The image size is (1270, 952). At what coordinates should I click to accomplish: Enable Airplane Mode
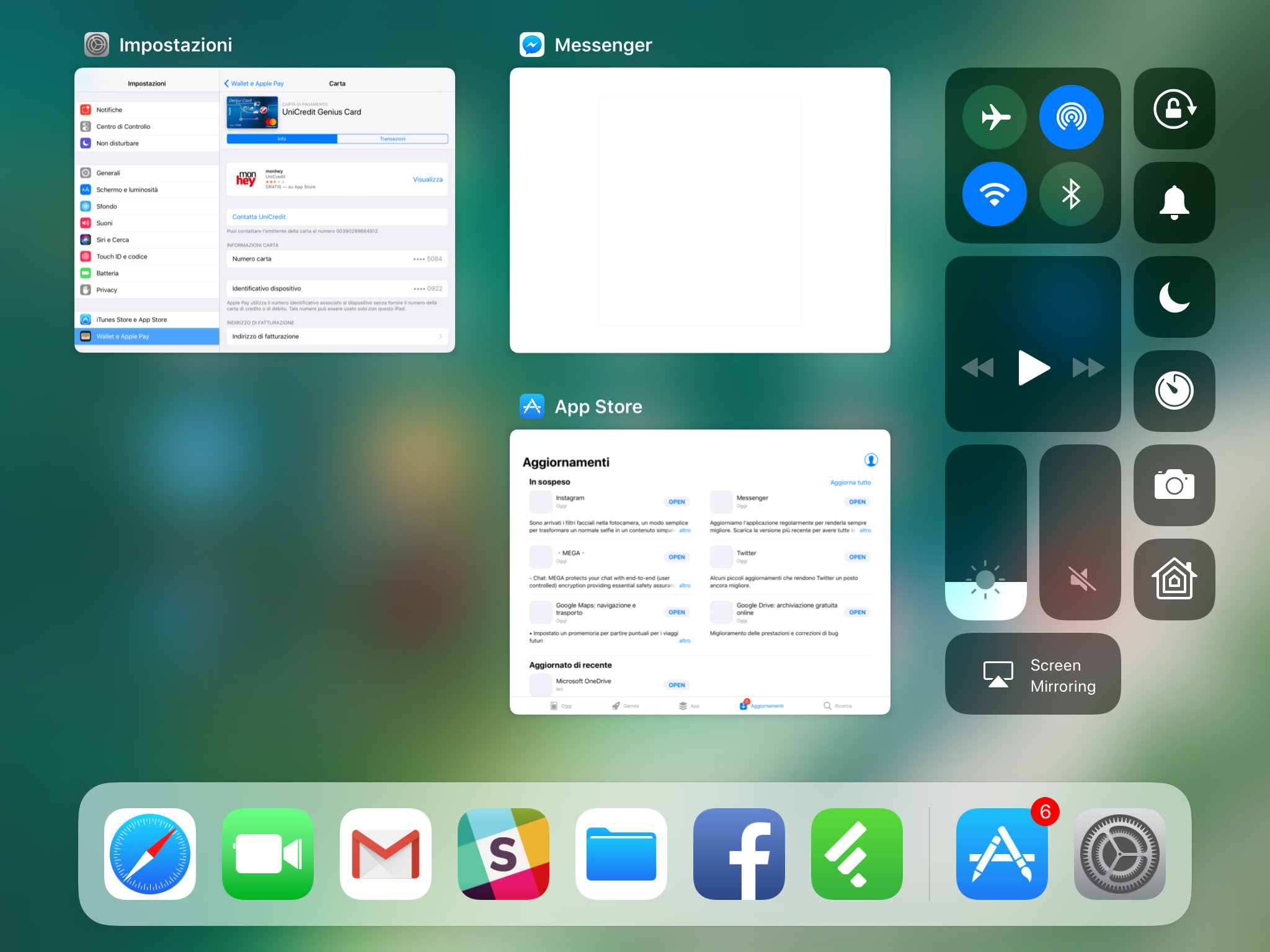tap(994, 117)
